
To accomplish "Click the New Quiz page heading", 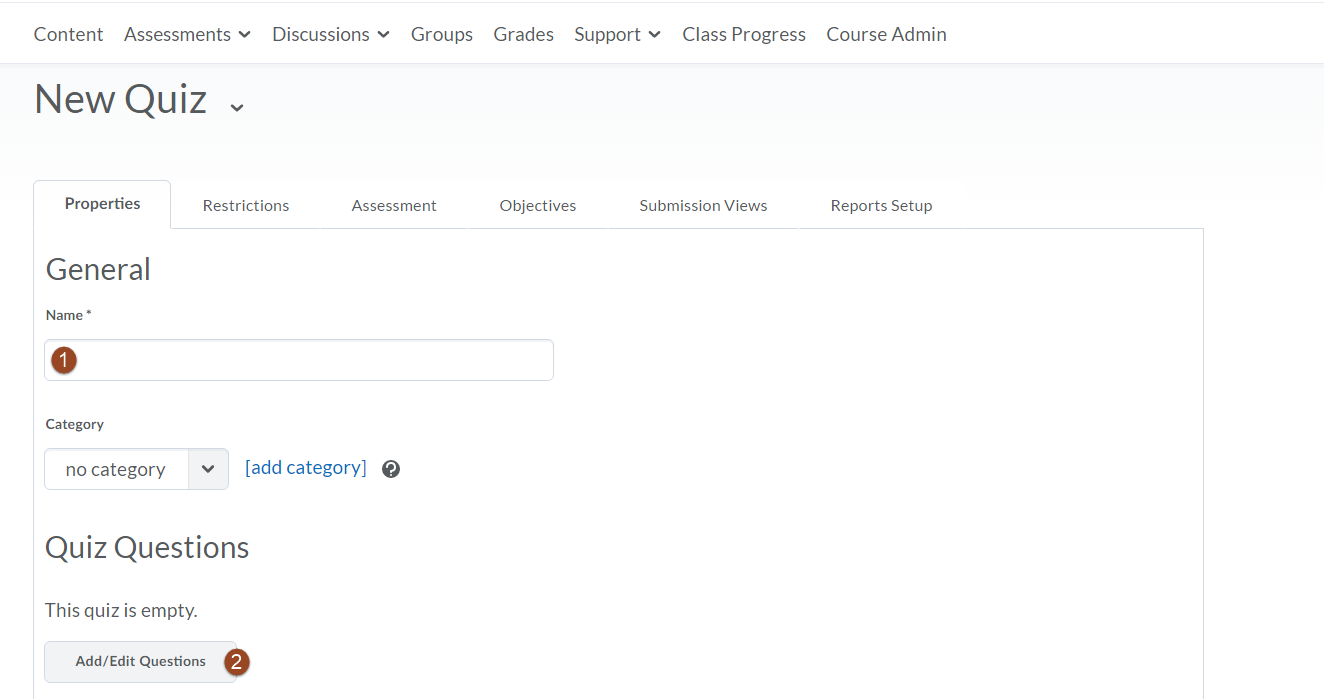I will click(x=121, y=99).
